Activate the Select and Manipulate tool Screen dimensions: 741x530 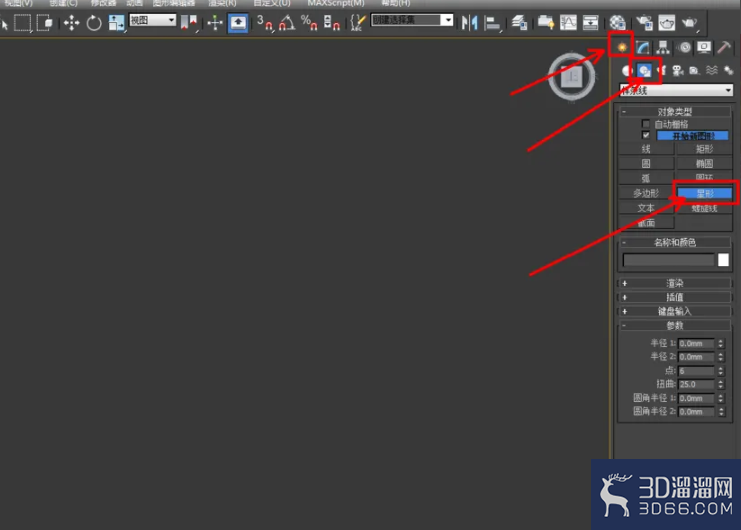point(215,22)
